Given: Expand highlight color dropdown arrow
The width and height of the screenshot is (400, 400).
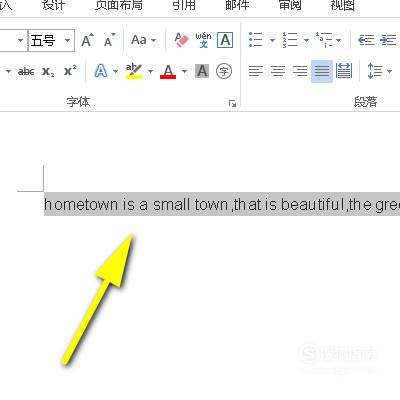Looking at the screenshot, I should 150,71.
